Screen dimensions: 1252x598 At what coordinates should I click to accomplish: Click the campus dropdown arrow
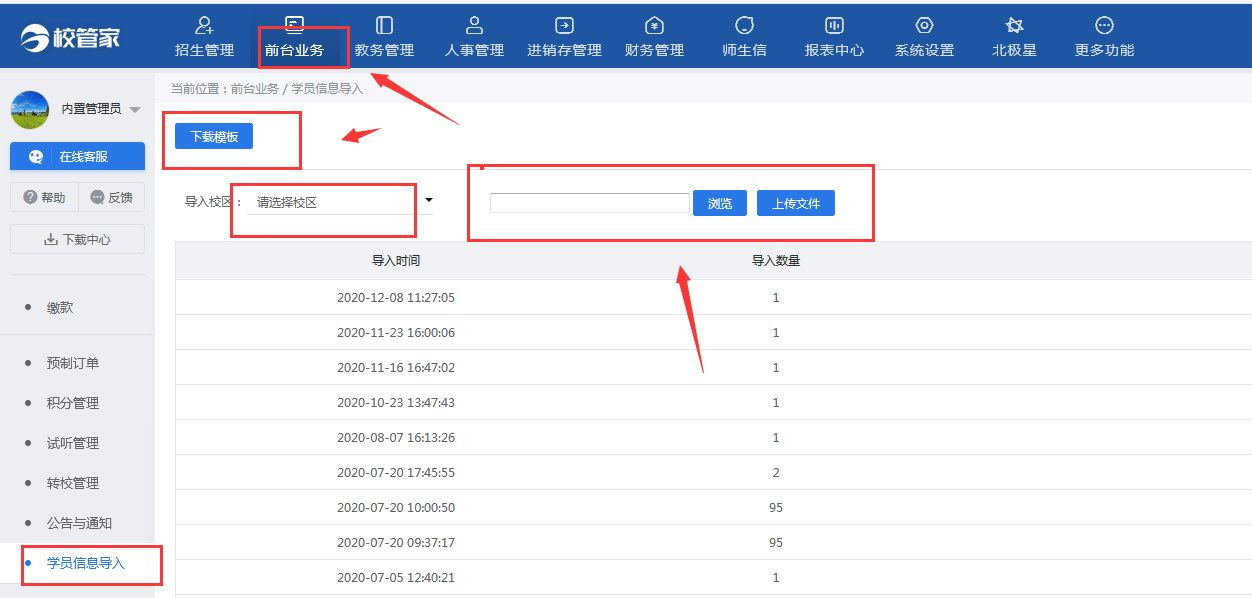pyautogui.click(x=429, y=200)
